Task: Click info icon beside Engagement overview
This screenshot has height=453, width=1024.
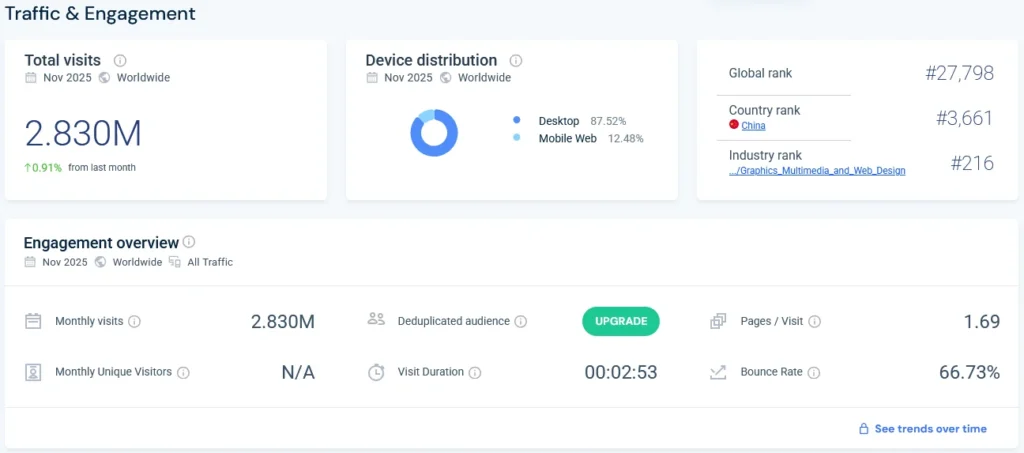Action: pyautogui.click(x=189, y=242)
